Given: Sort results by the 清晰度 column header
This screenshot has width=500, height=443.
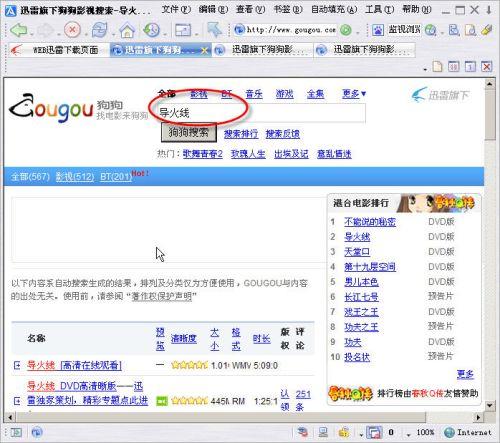Looking at the screenshot, I should (x=184, y=339).
